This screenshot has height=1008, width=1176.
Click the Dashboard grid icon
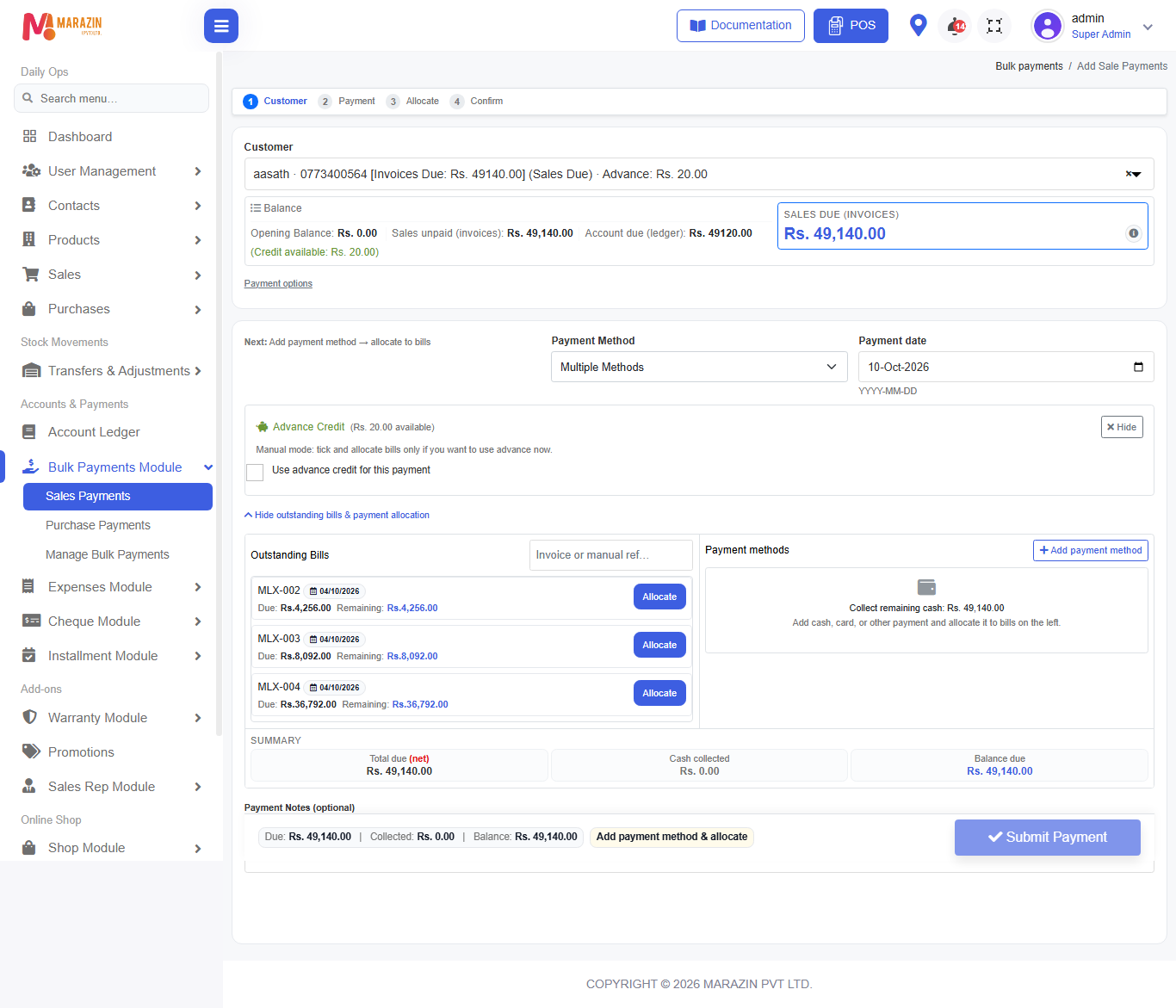(x=30, y=136)
